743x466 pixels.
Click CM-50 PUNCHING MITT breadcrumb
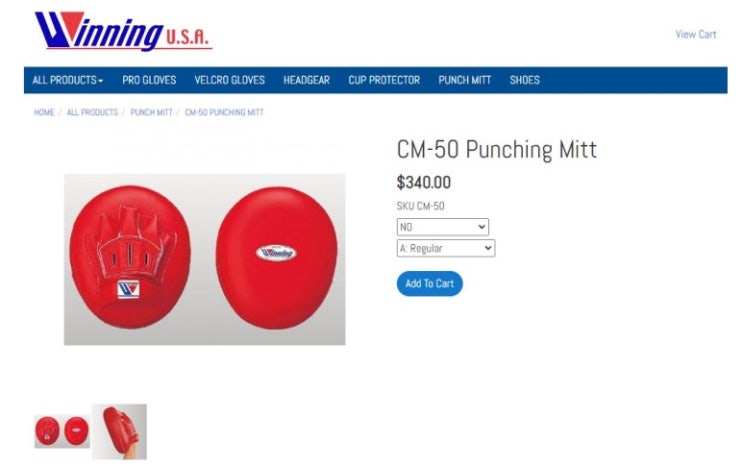click(x=224, y=112)
